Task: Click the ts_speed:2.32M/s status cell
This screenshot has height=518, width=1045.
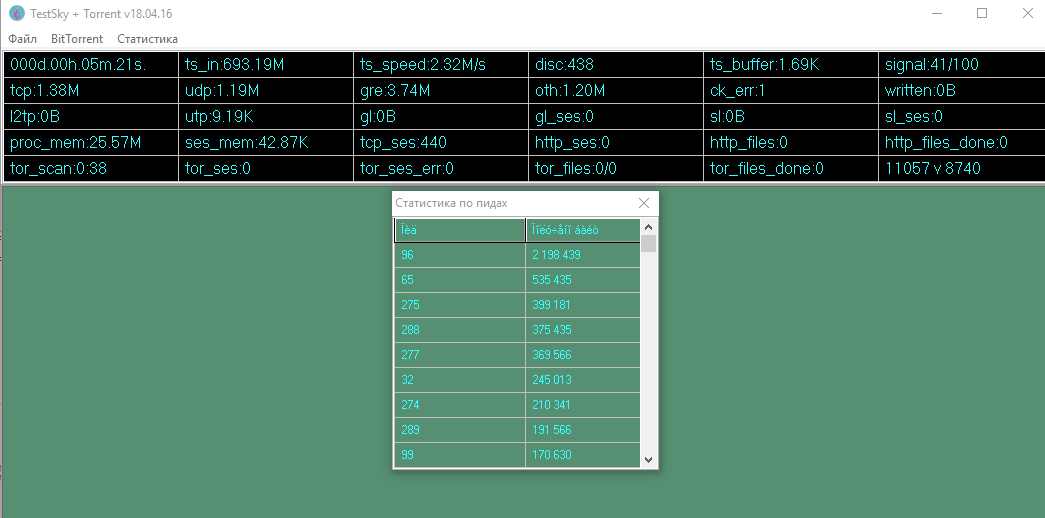Action: coord(441,65)
